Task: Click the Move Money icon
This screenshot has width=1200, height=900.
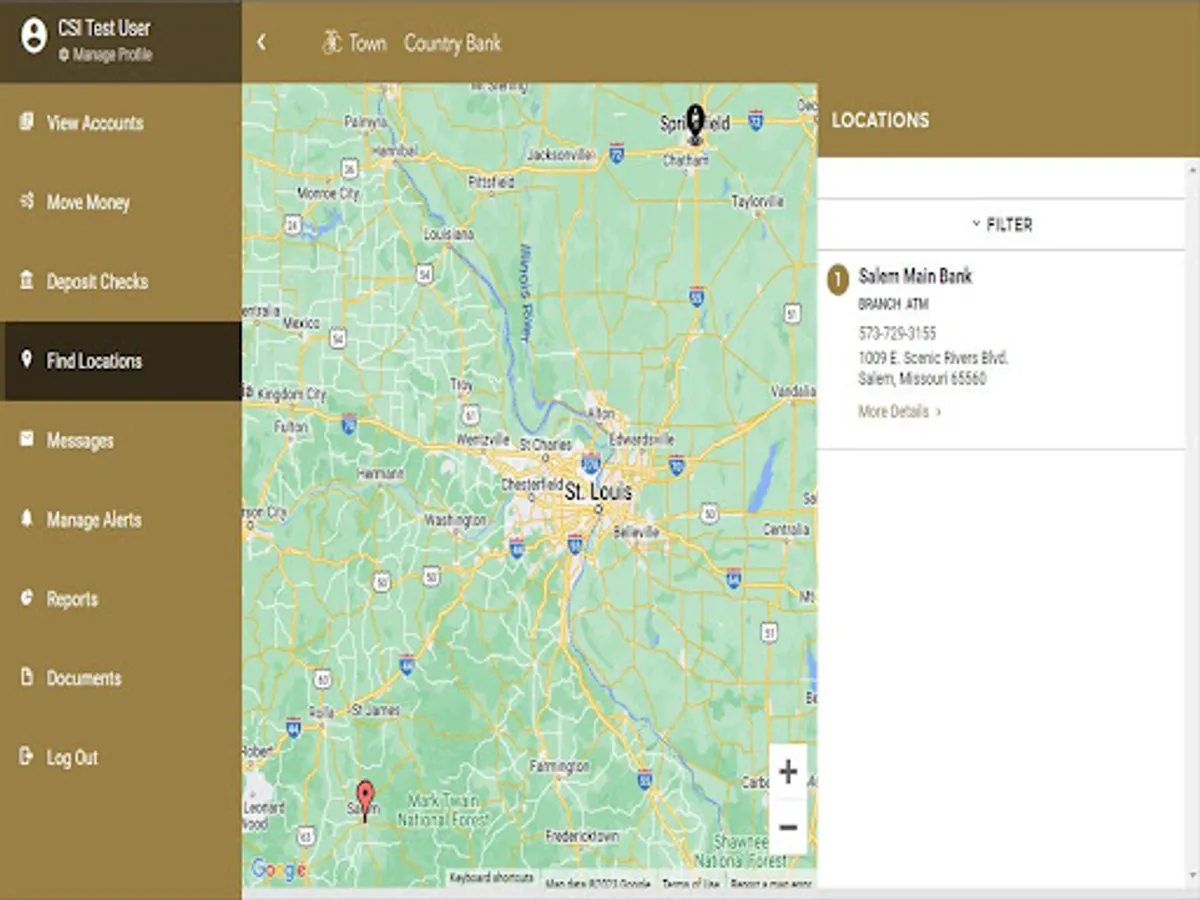Action: pyautogui.click(x=27, y=201)
